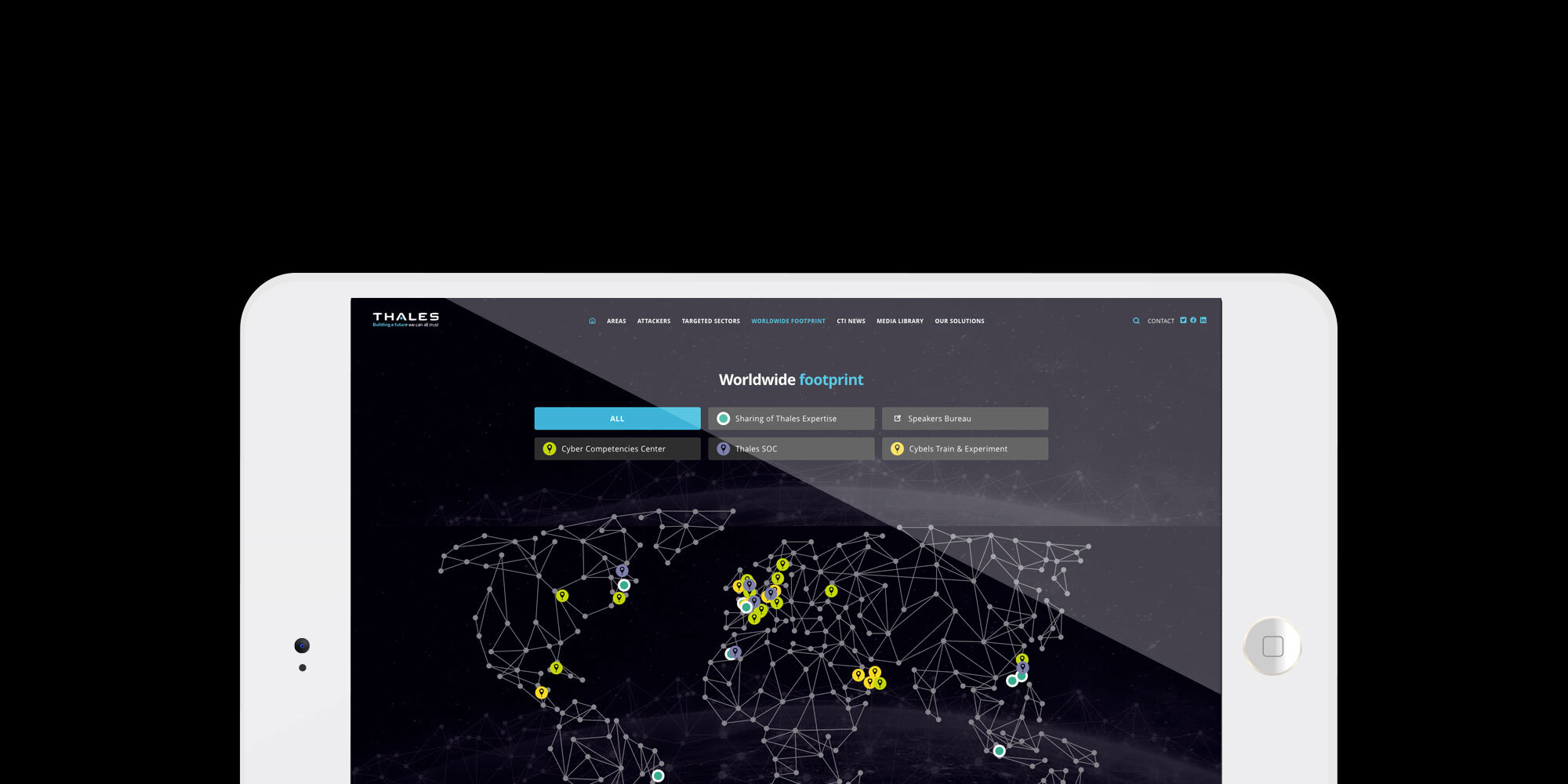Click the teal marker in Australia
Screen dimensions: 1568x784
pos(999,751)
